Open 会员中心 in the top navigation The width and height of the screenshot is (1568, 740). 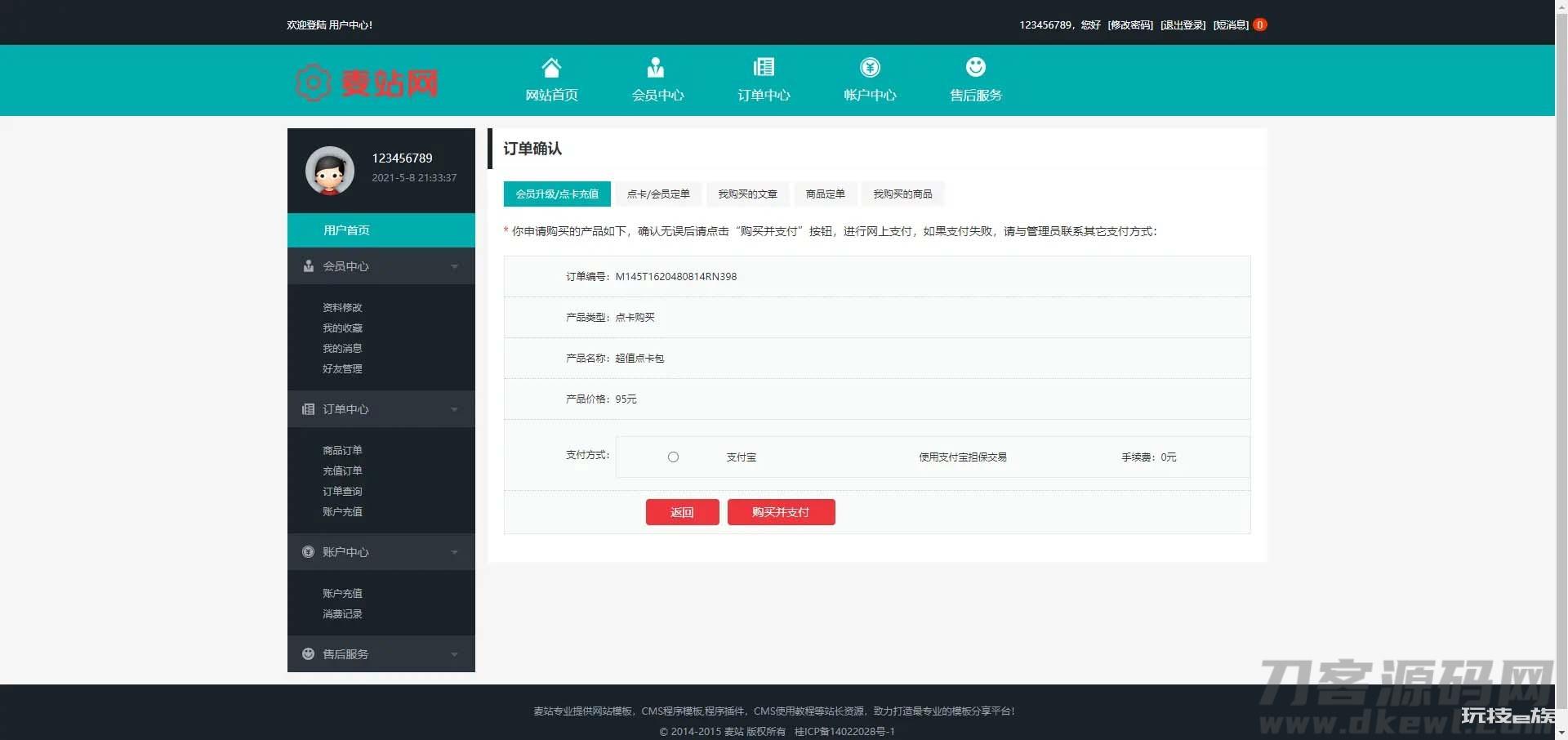click(657, 96)
